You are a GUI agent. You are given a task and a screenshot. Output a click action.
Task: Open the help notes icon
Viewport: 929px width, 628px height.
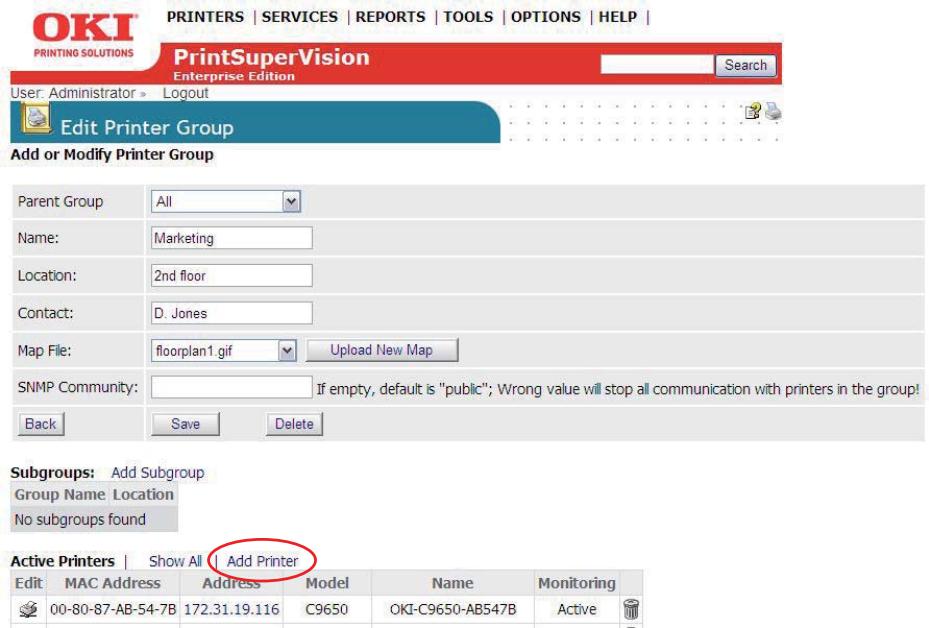[x=752, y=111]
